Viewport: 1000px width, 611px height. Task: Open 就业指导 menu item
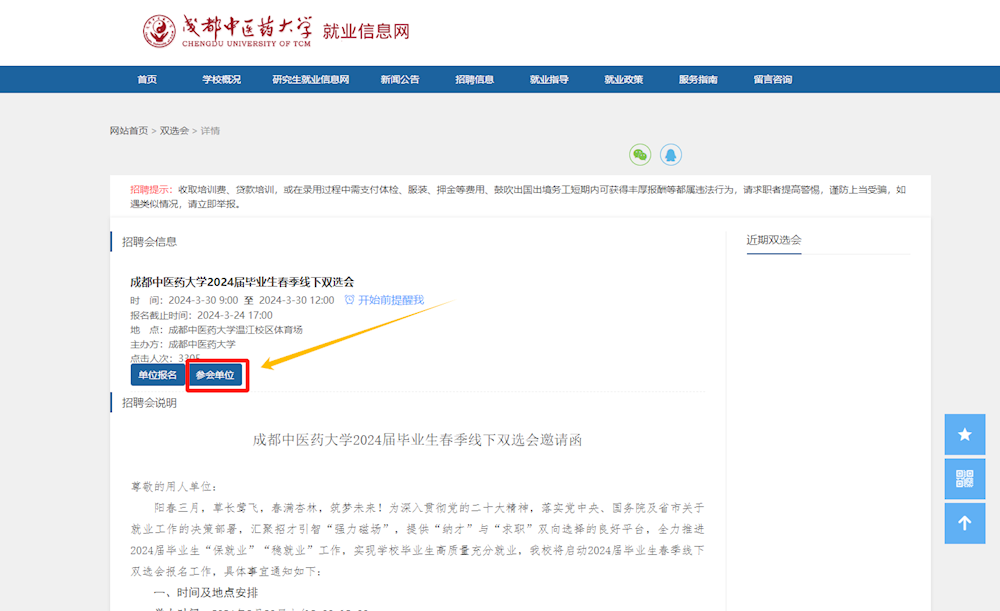(x=549, y=79)
